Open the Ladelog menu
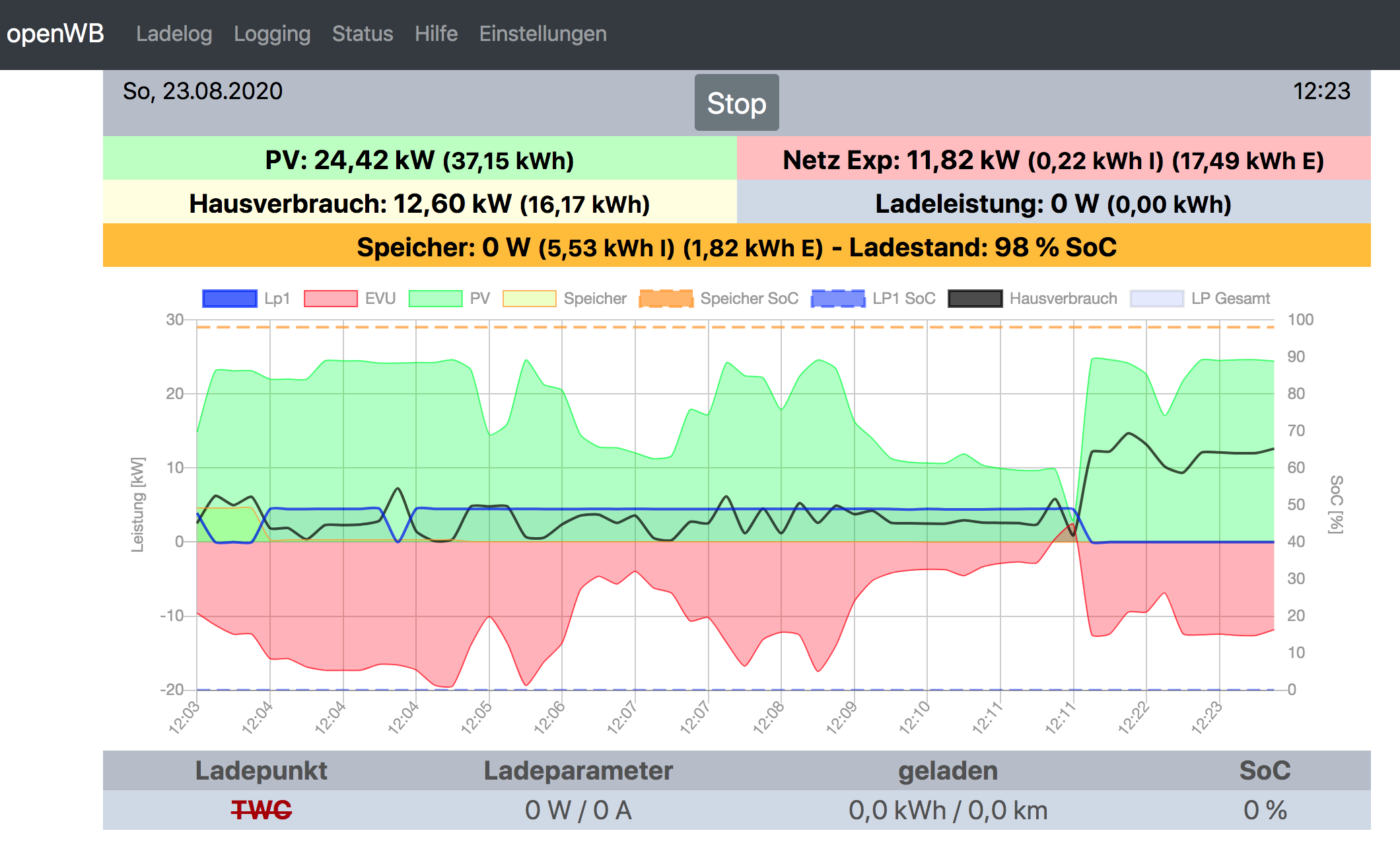1400x847 pixels. [x=174, y=34]
